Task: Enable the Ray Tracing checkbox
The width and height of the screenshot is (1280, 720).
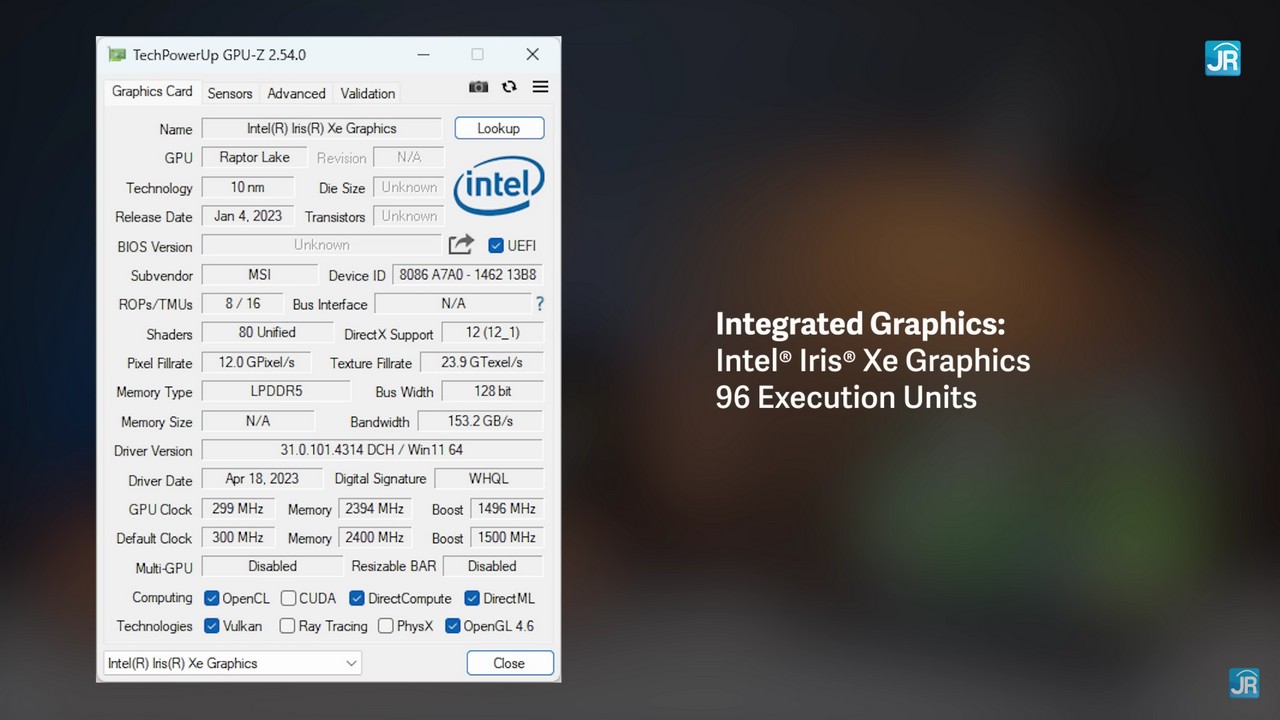Action: coord(288,626)
